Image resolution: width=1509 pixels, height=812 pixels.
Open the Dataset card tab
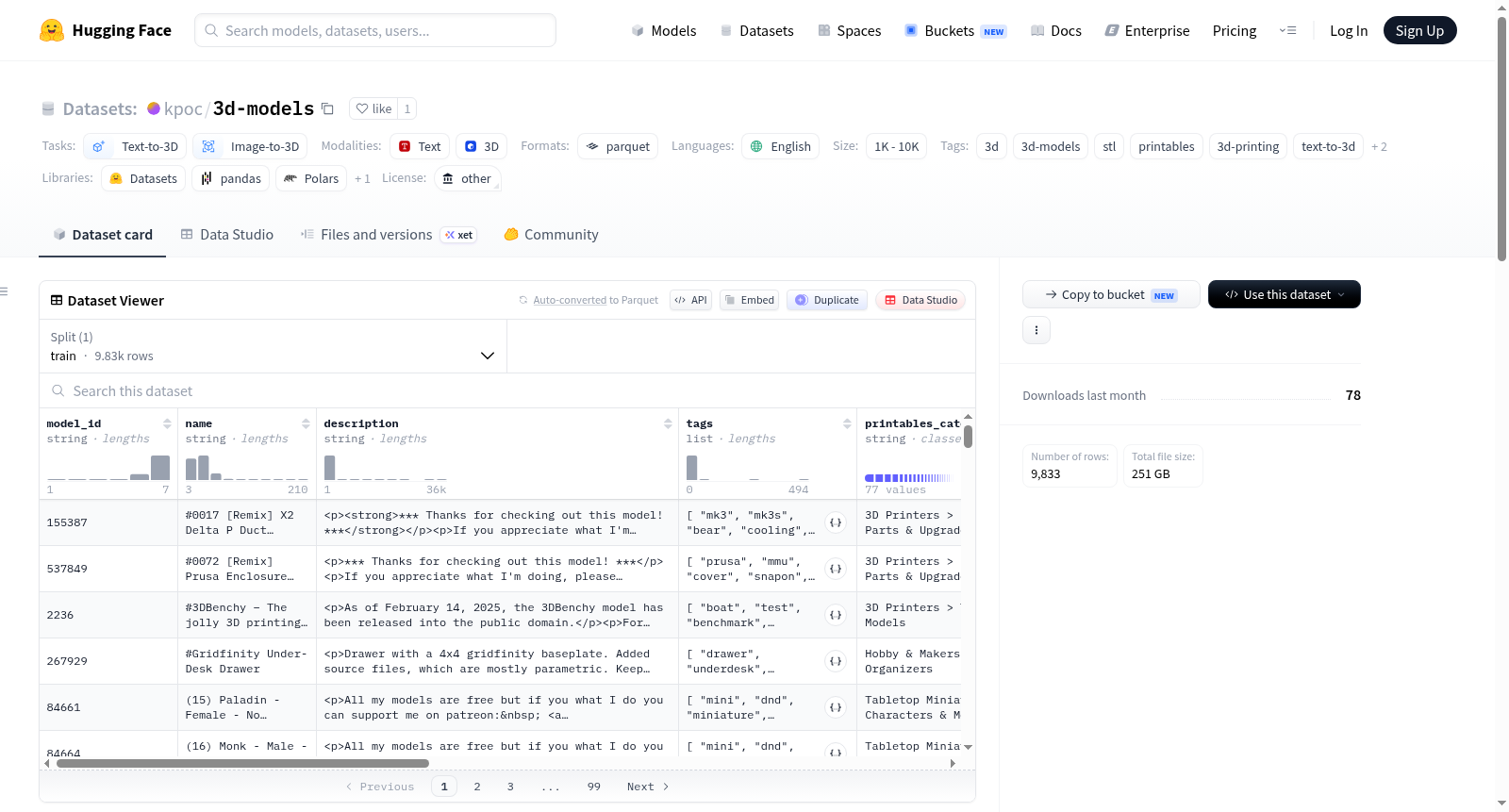[x=103, y=235]
